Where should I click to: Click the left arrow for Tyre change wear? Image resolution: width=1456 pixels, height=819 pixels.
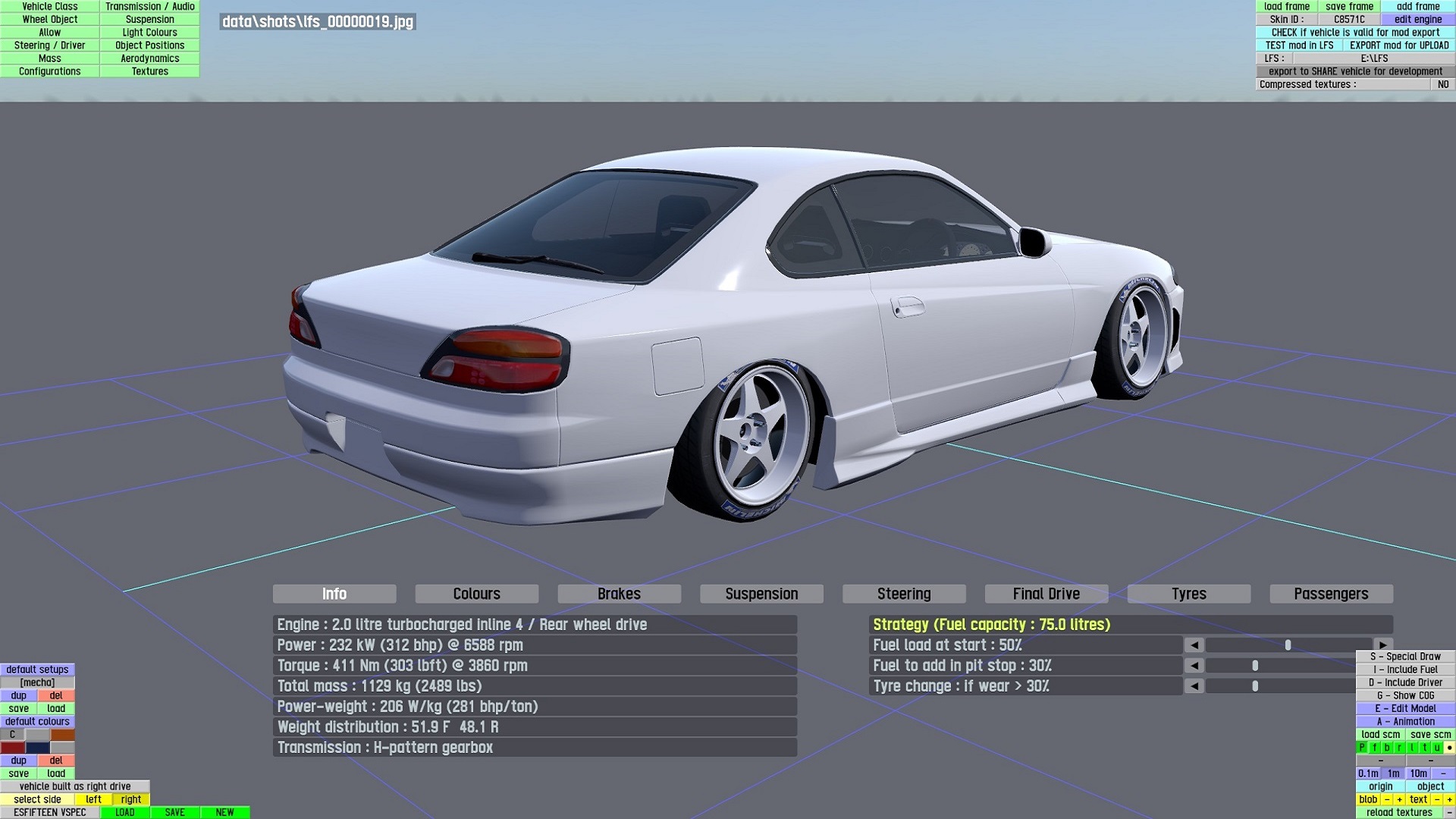pyautogui.click(x=1194, y=686)
